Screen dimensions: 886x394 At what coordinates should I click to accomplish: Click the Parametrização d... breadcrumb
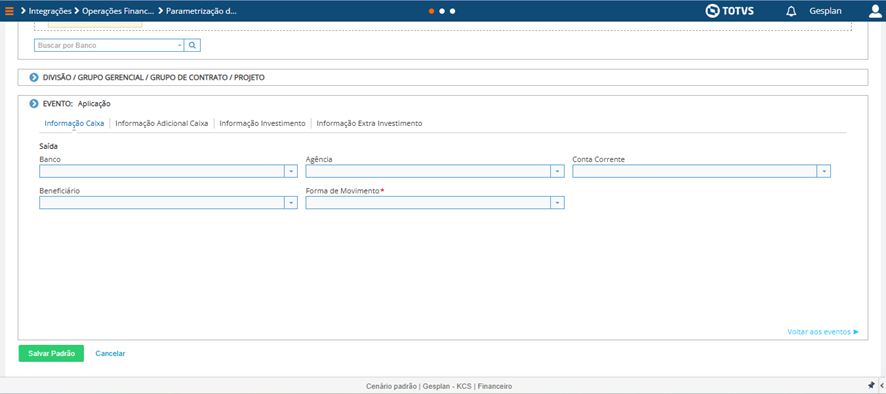coord(202,11)
